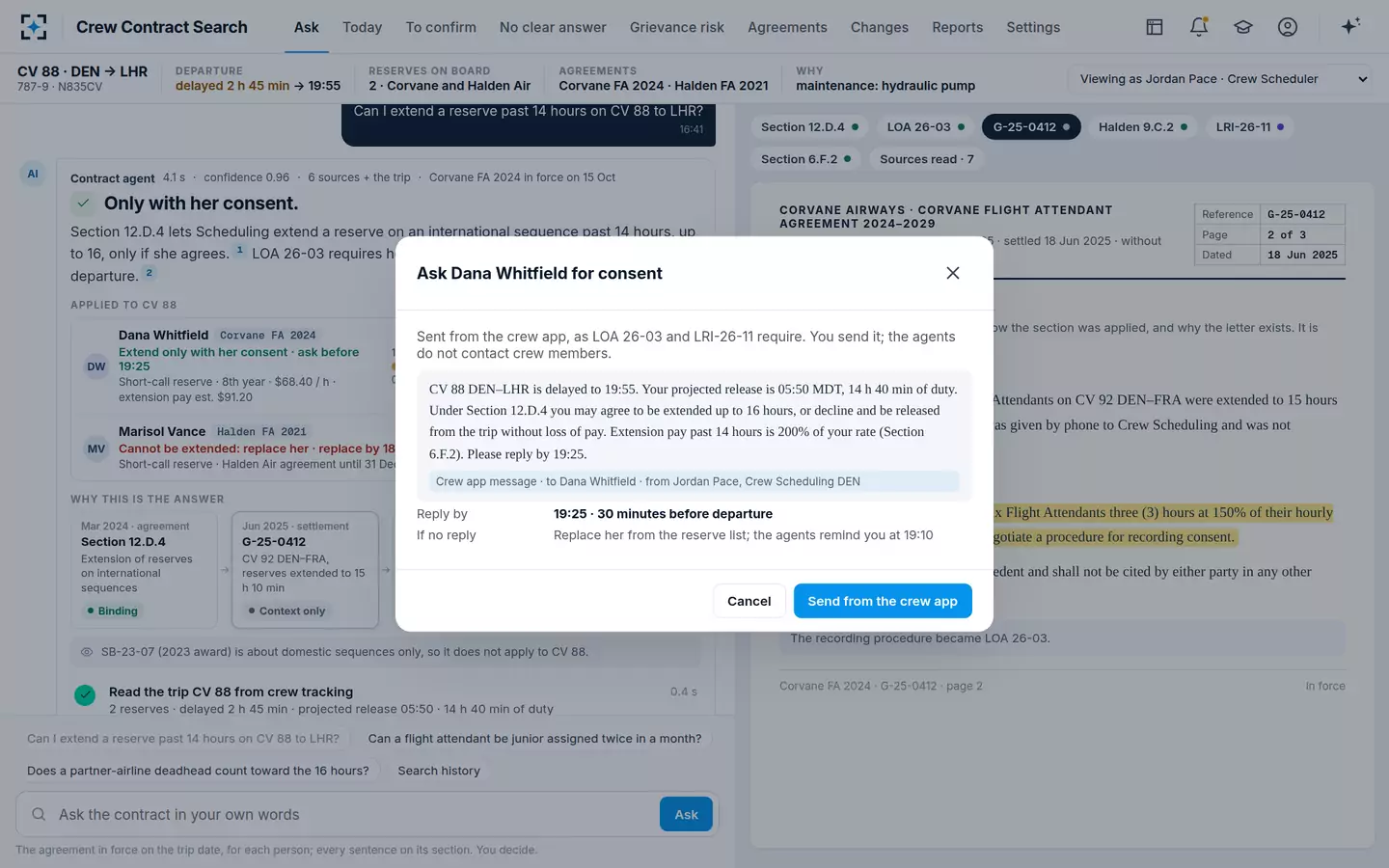The height and width of the screenshot is (868, 1389).
Task: Open the layout panel icon in header
Action: pyautogui.click(x=1155, y=27)
